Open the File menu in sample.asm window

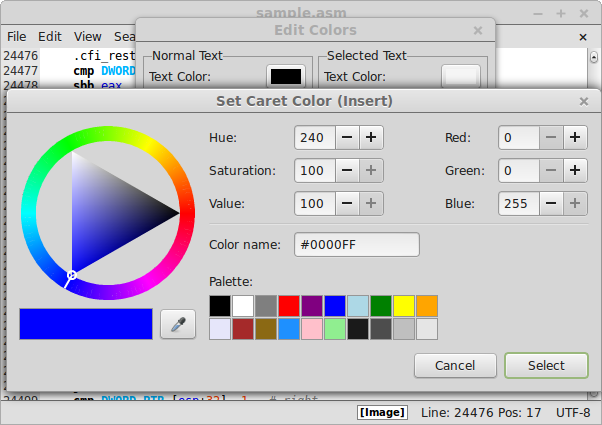(x=17, y=36)
